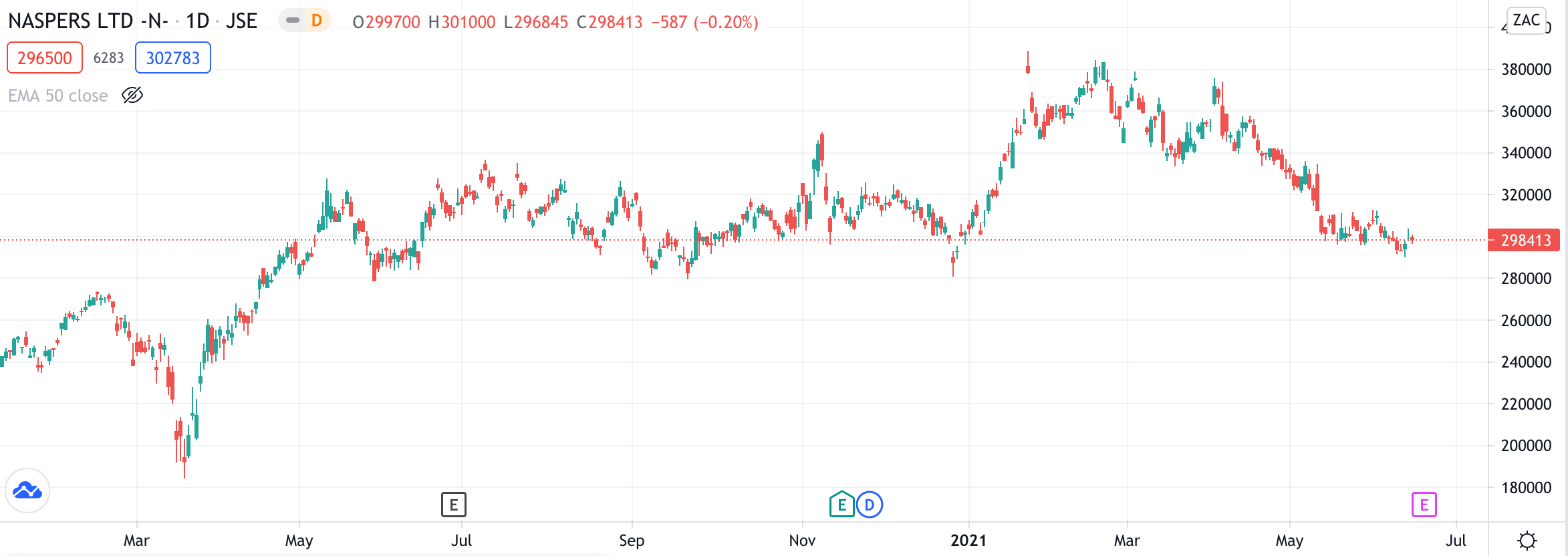Click the TradingView cloud logo icon

tap(27, 491)
